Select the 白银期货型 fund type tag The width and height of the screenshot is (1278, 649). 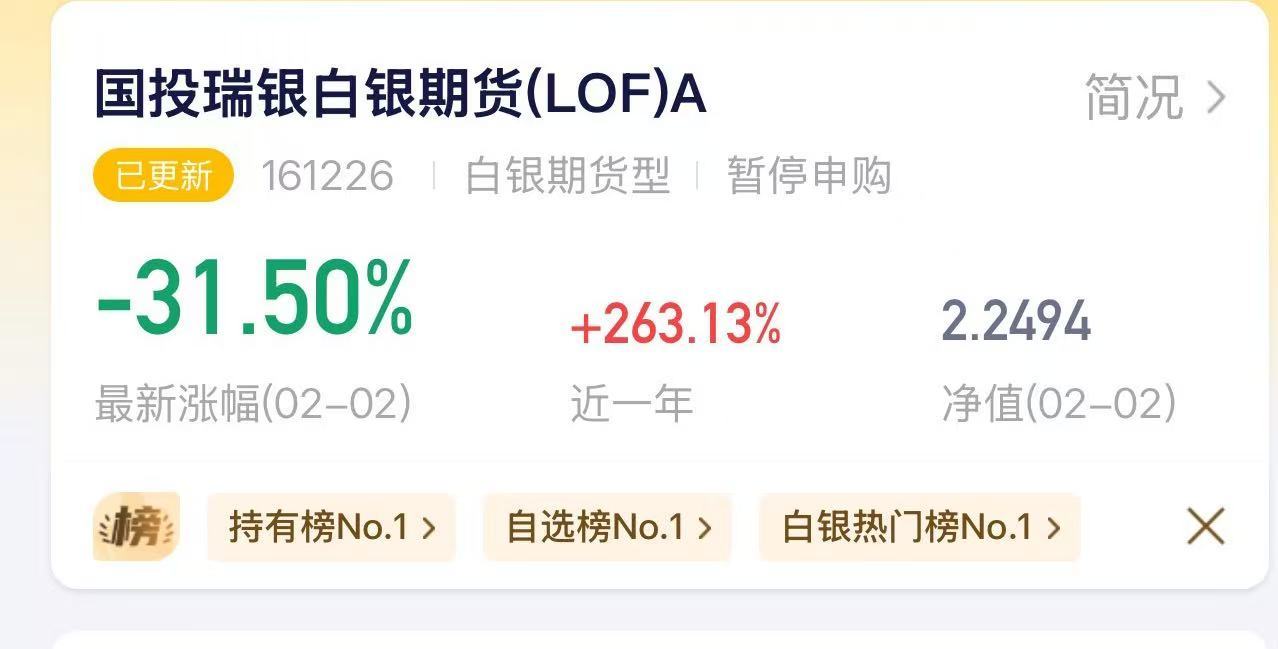(x=567, y=176)
